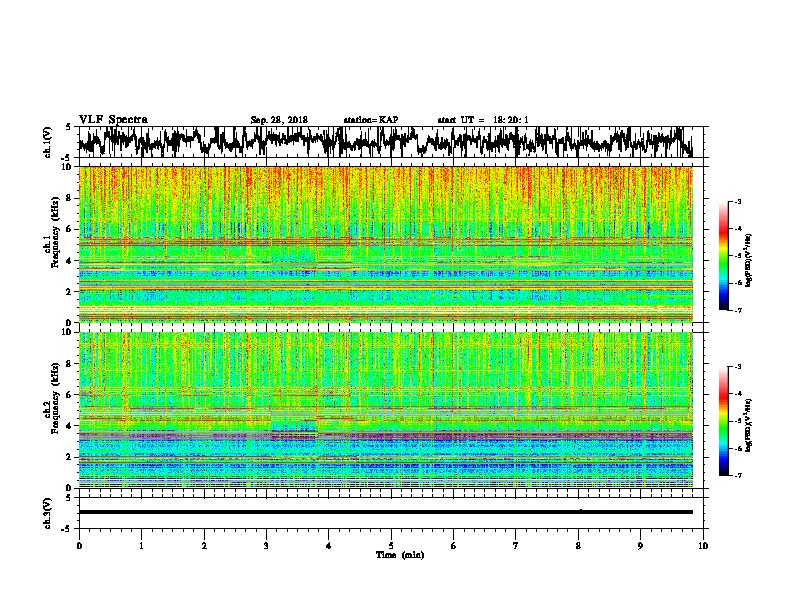Click time axis tick label "6"
792x612 pixels.
coord(454,545)
